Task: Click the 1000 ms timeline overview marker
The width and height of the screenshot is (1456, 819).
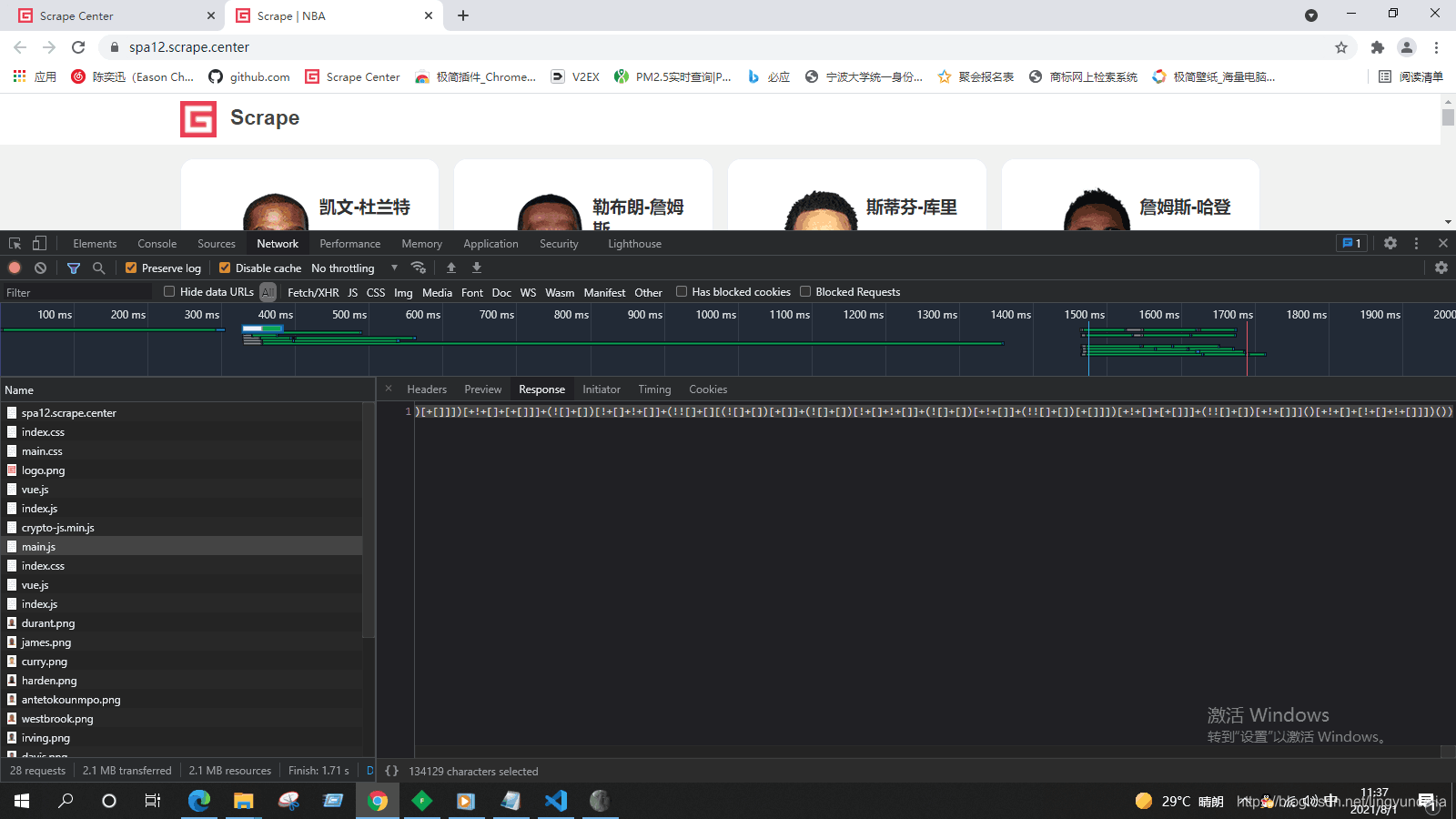Action: coord(715,315)
